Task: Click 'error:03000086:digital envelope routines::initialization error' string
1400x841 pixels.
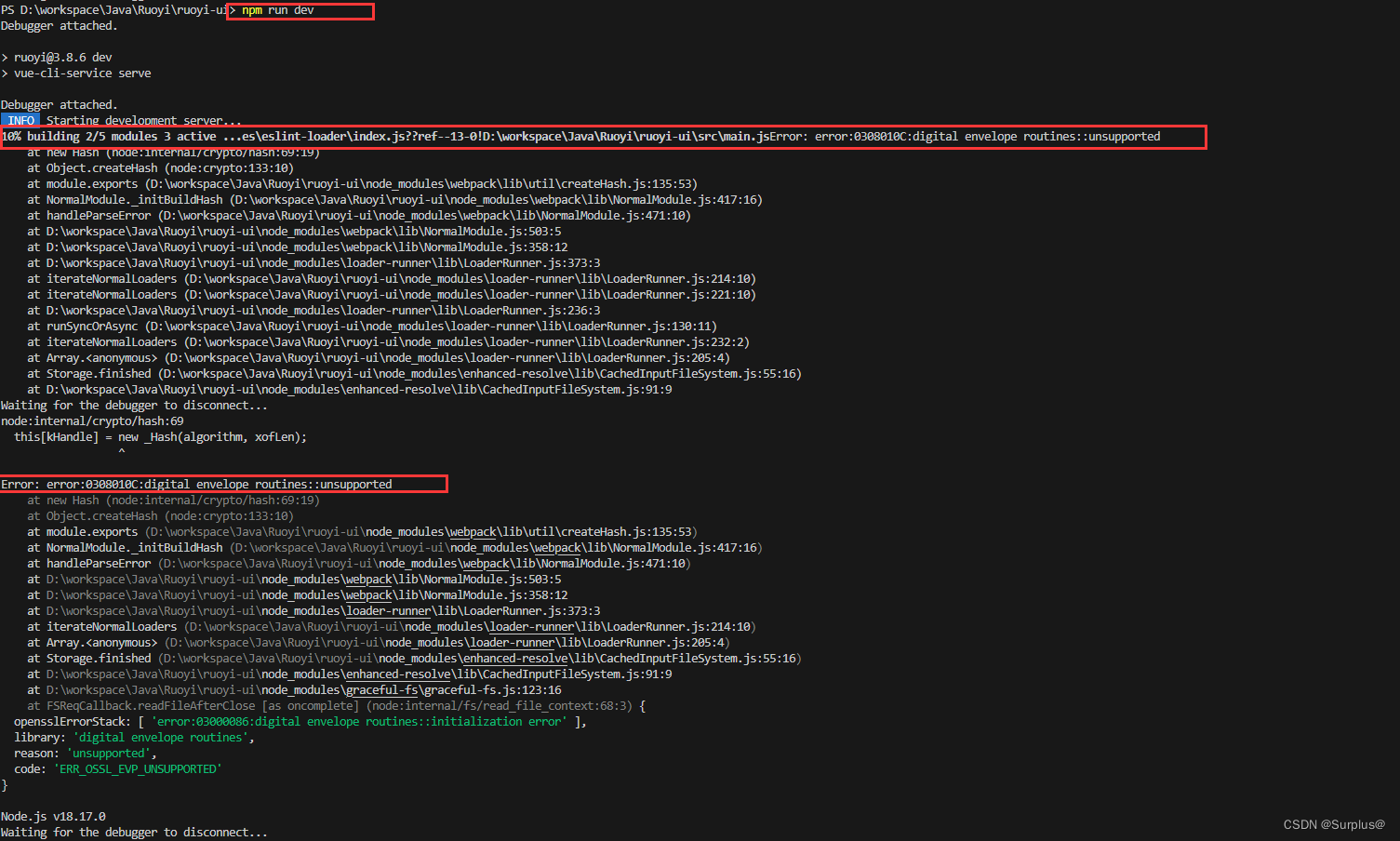Action: click(358, 722)
